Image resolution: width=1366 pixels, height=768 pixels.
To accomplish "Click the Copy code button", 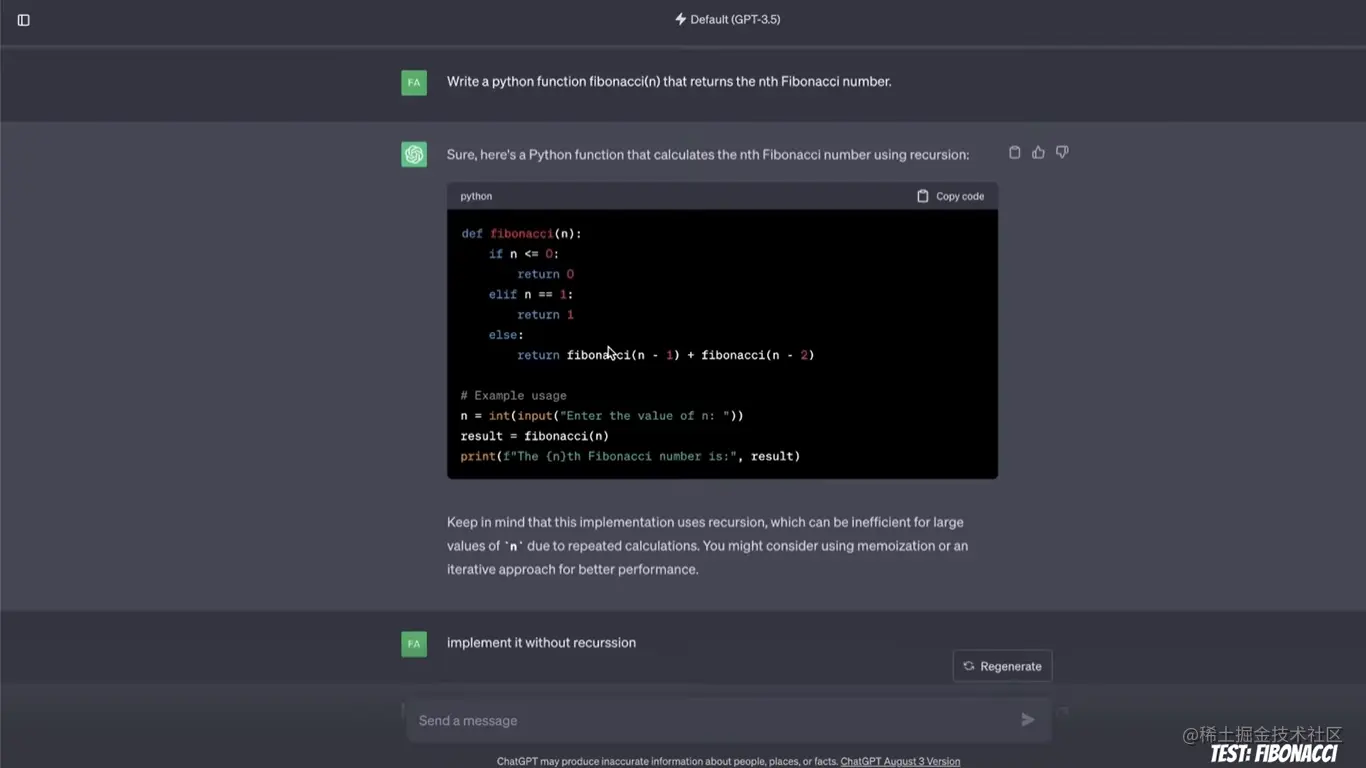I will tap(951, 196).
